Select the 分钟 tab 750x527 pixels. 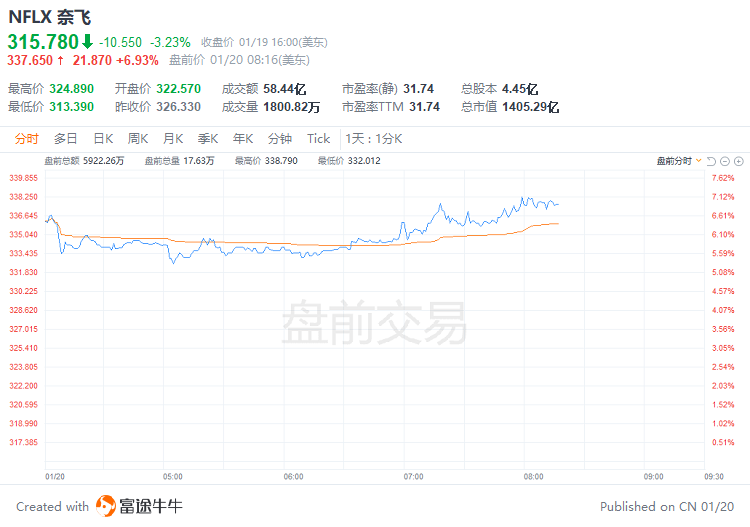click(x=280, y=139)
